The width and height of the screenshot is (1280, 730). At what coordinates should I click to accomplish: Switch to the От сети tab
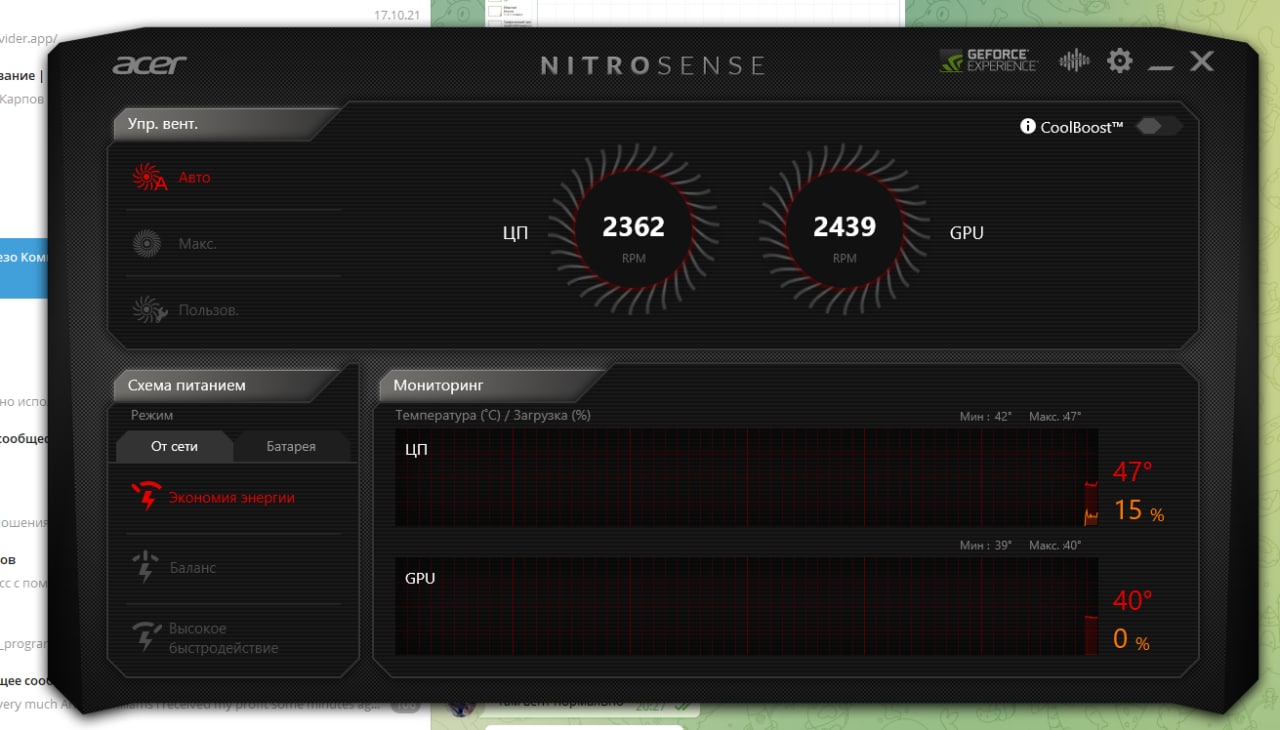coord(174,446)
